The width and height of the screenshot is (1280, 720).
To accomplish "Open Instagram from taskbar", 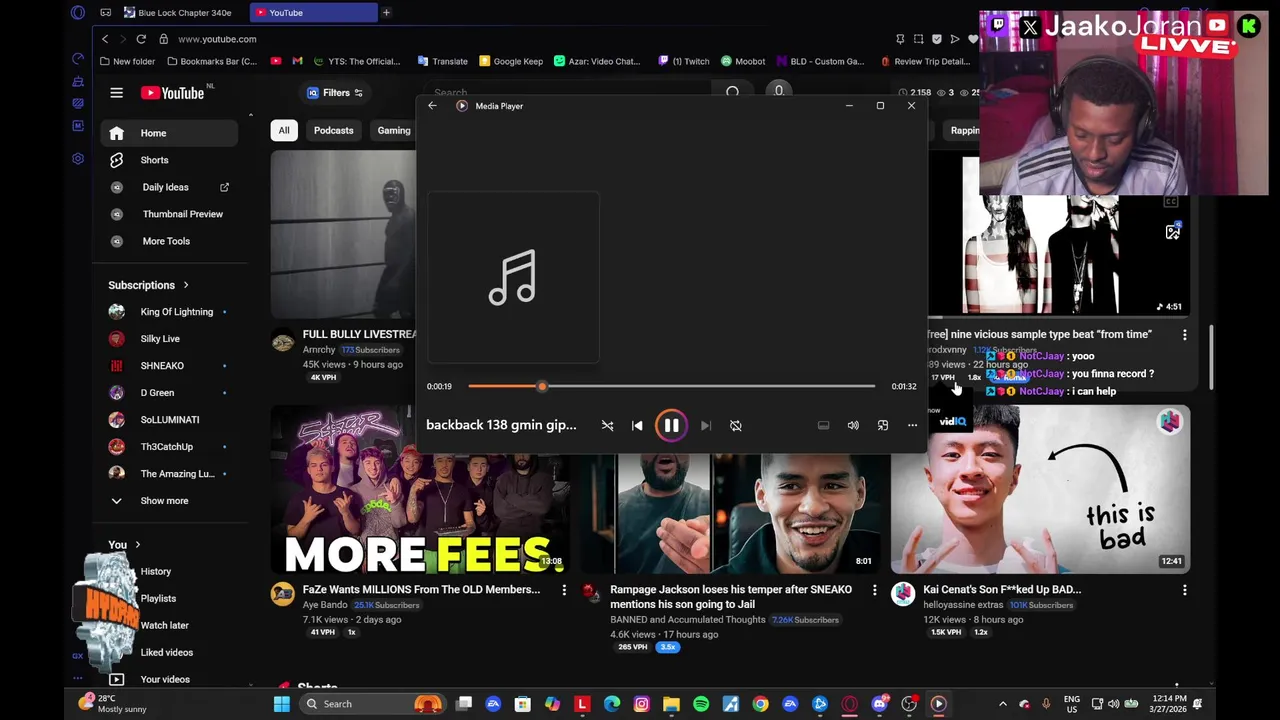I will point(642,704).
